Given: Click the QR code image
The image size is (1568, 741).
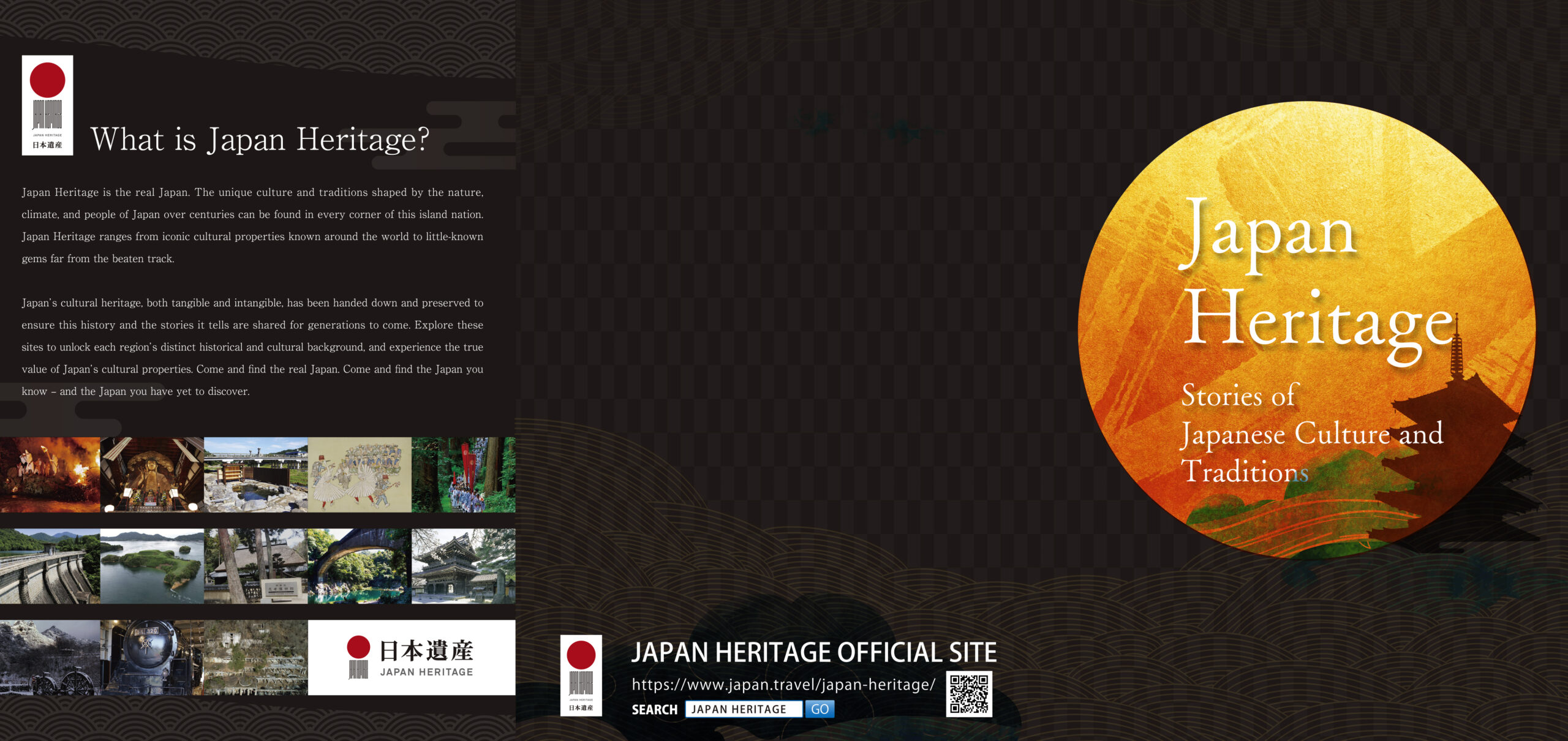Looking at the screenshot, I should click(x=969, y=694).
